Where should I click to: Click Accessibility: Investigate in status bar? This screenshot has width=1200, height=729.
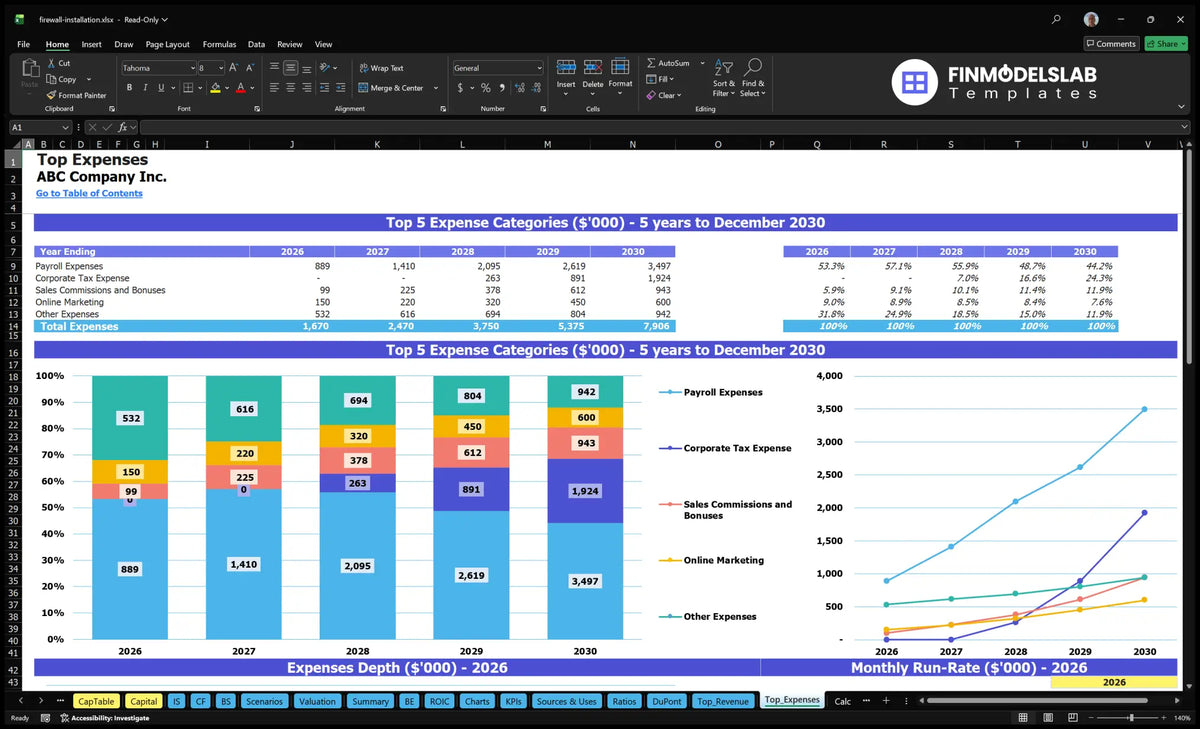pyautogui.click(x=103, y=718)
